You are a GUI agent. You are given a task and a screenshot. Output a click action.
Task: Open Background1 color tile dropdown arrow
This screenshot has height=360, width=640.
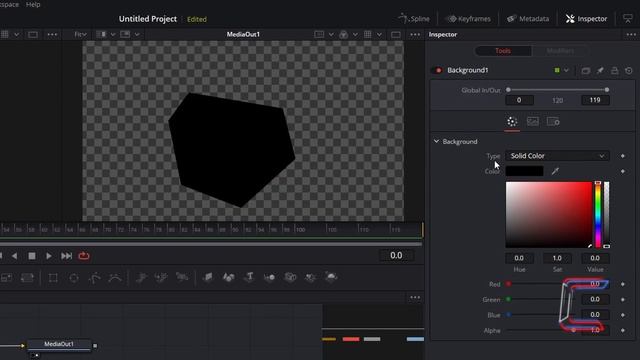[x=566, y=70]
